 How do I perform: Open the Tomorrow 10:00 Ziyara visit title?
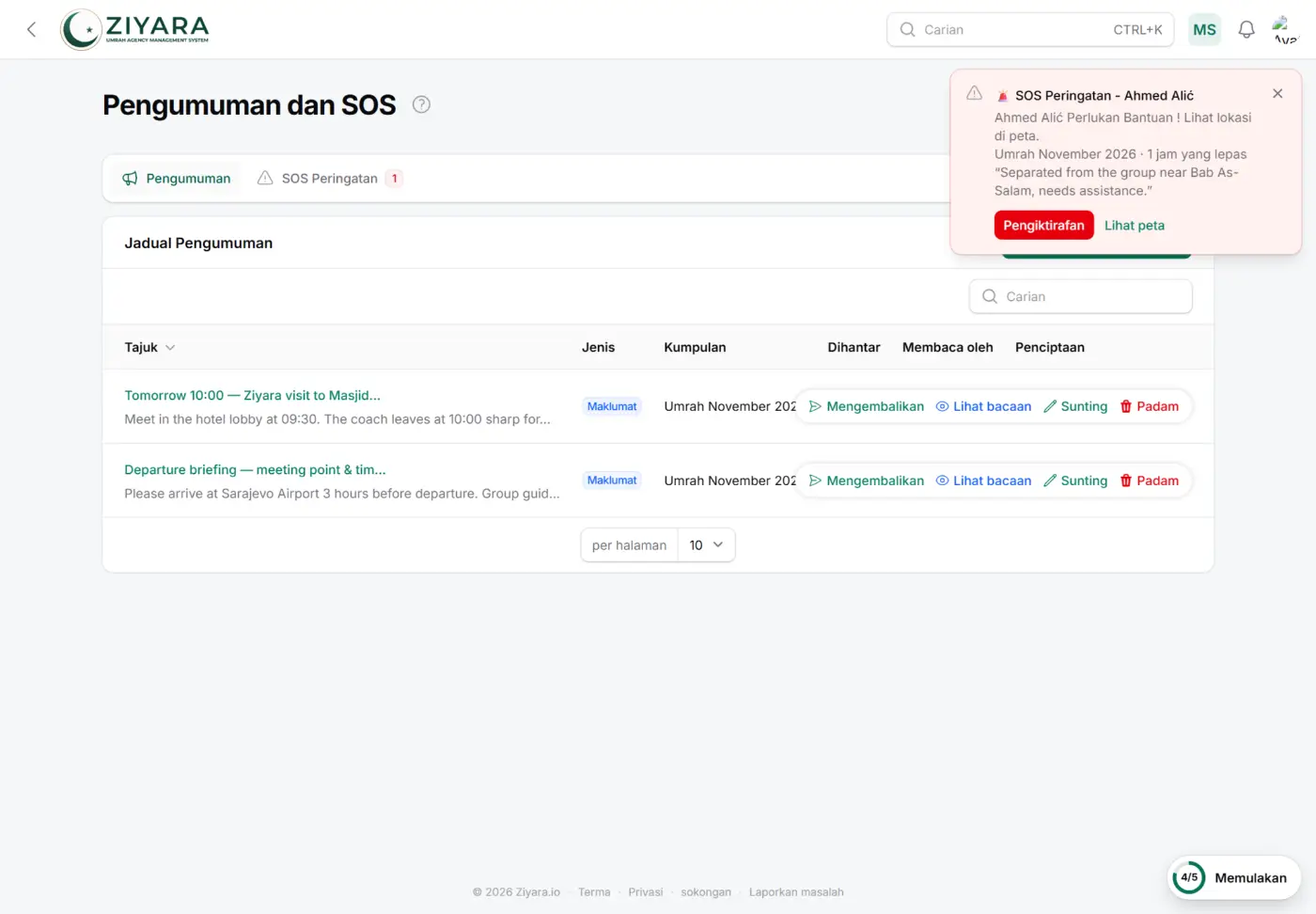point(253,395)
